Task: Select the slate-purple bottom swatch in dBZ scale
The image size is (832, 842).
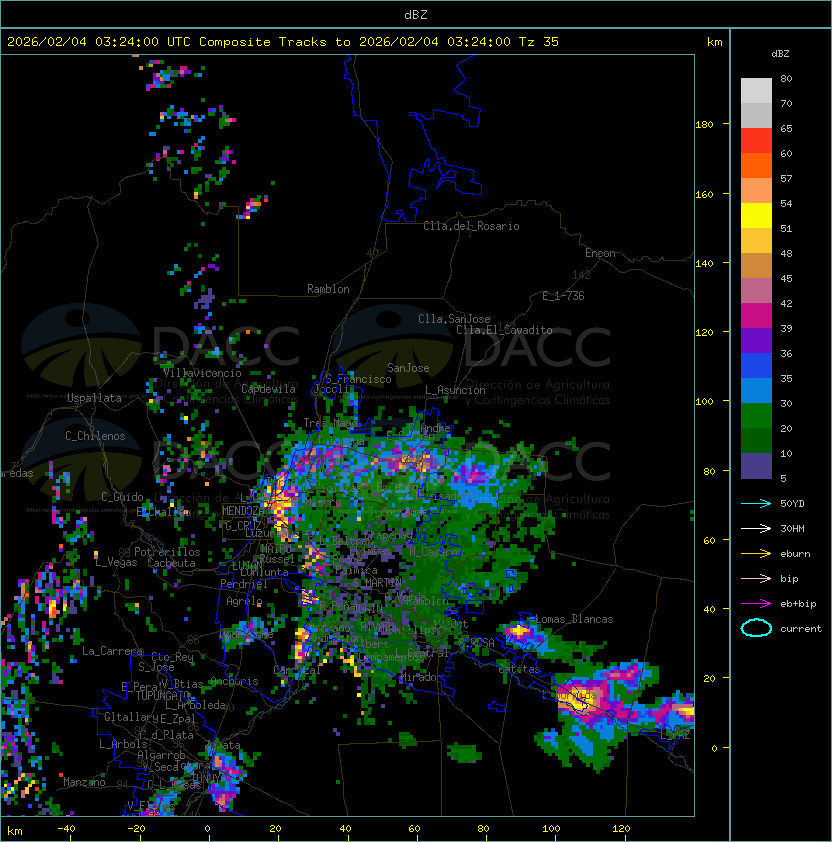Action: point(756,466)
